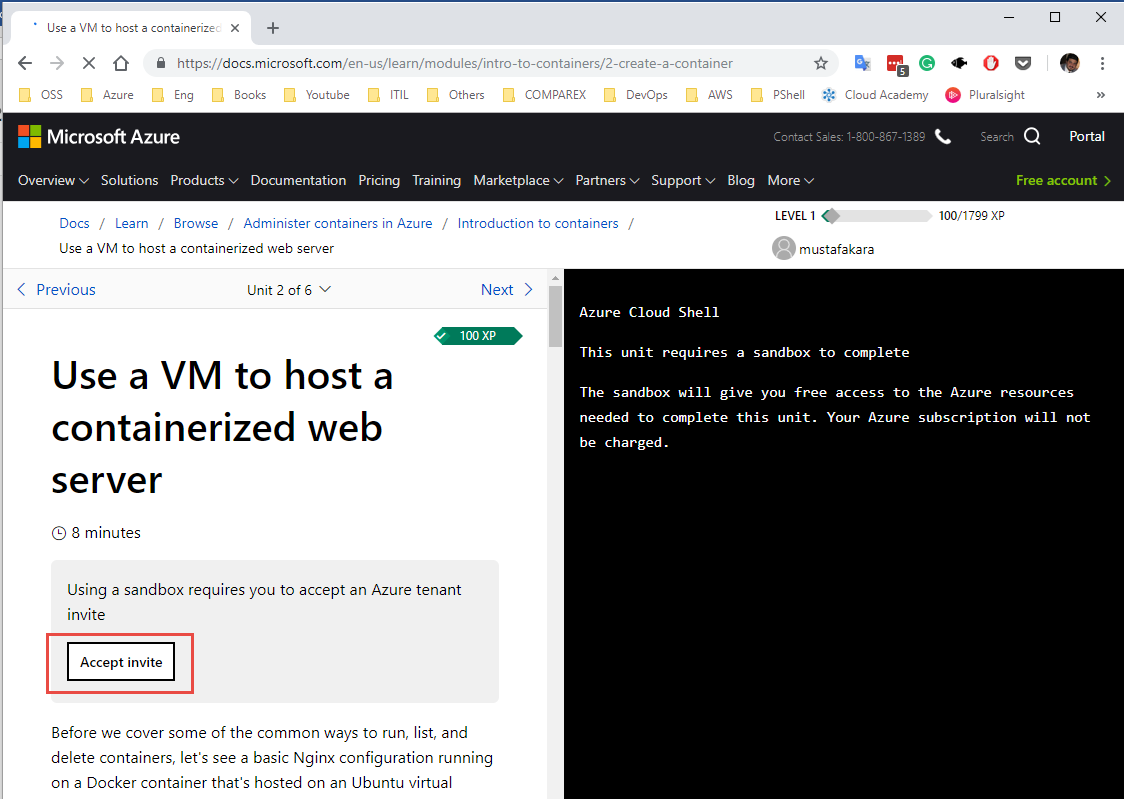
Task: Click the 100 XP completion badge
Action: [478, 335]
